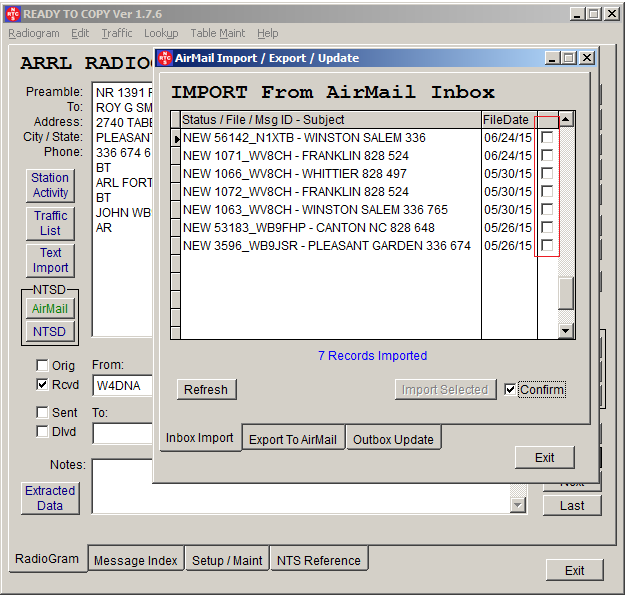Switch to Outbox Update tab

393,439
